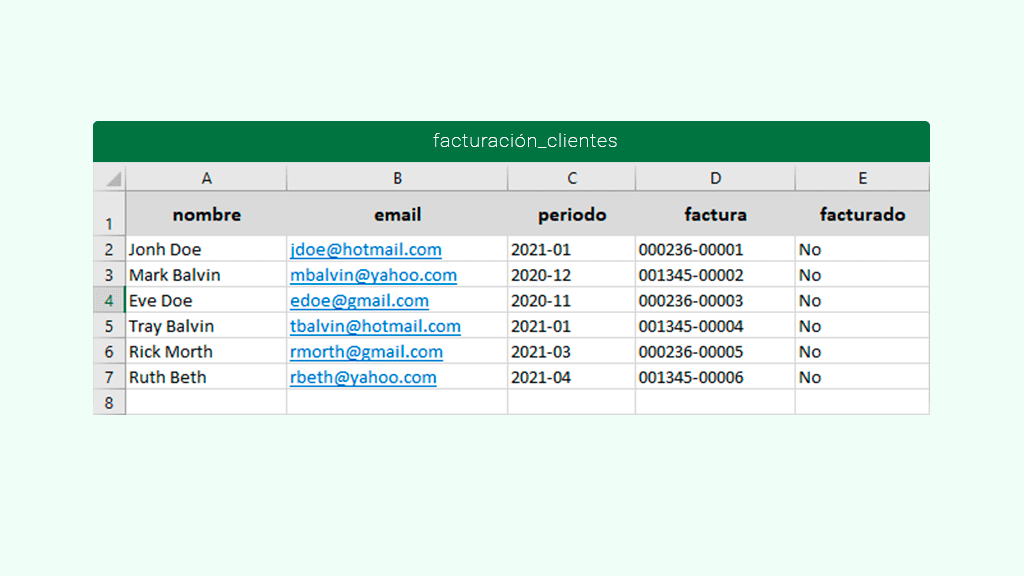Image resolution: width=1024 pixels, height=576 pixels.
Task: Select periodo cell 2021-03
Action: pyautogui.click(x=571, y=351)
